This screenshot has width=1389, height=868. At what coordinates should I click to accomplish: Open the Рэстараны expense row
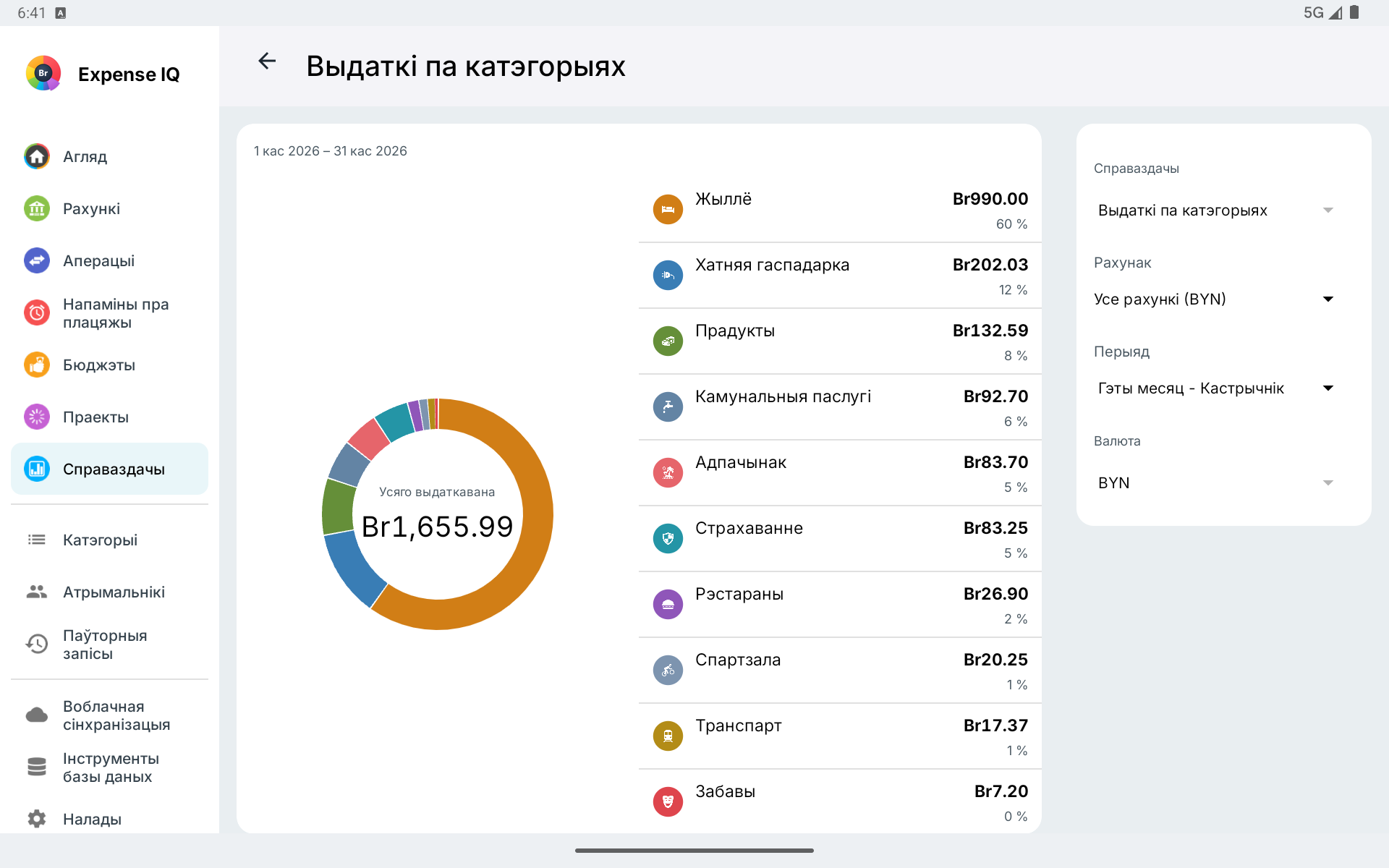coord(840,605)
